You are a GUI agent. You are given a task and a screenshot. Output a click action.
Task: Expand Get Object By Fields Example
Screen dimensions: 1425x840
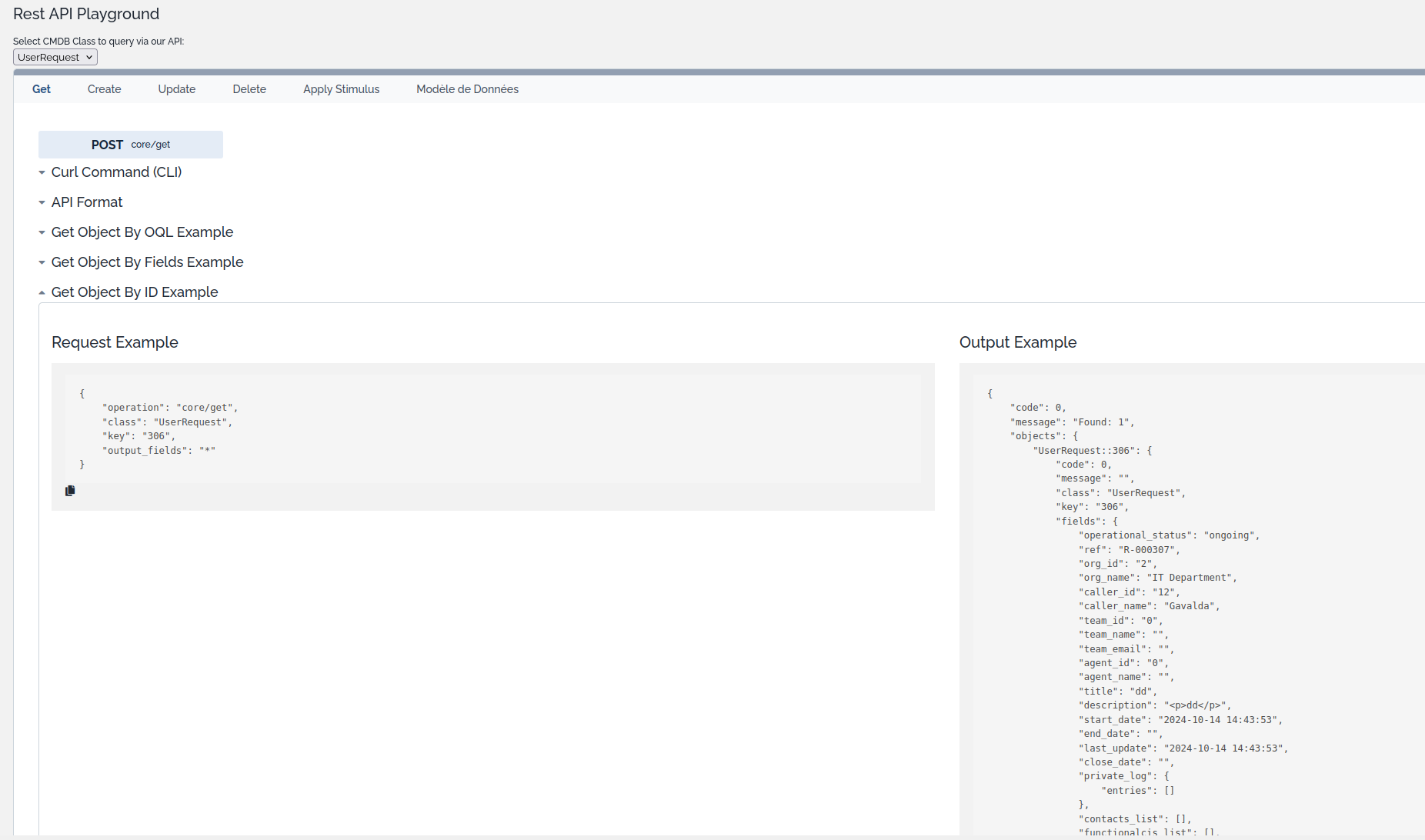pos(147,262)
